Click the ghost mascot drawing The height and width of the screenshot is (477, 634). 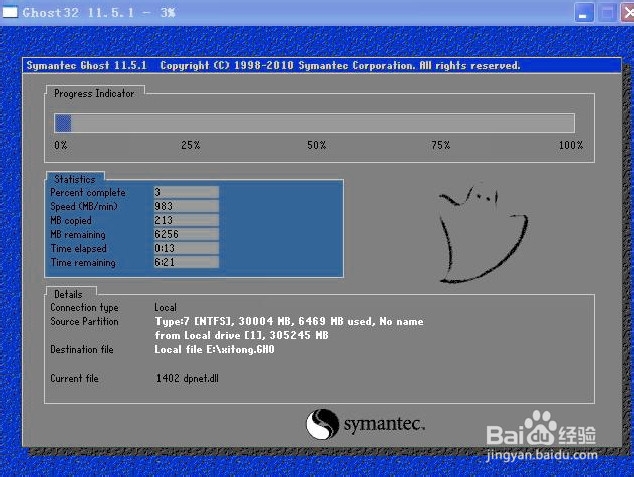pos(483,233)
